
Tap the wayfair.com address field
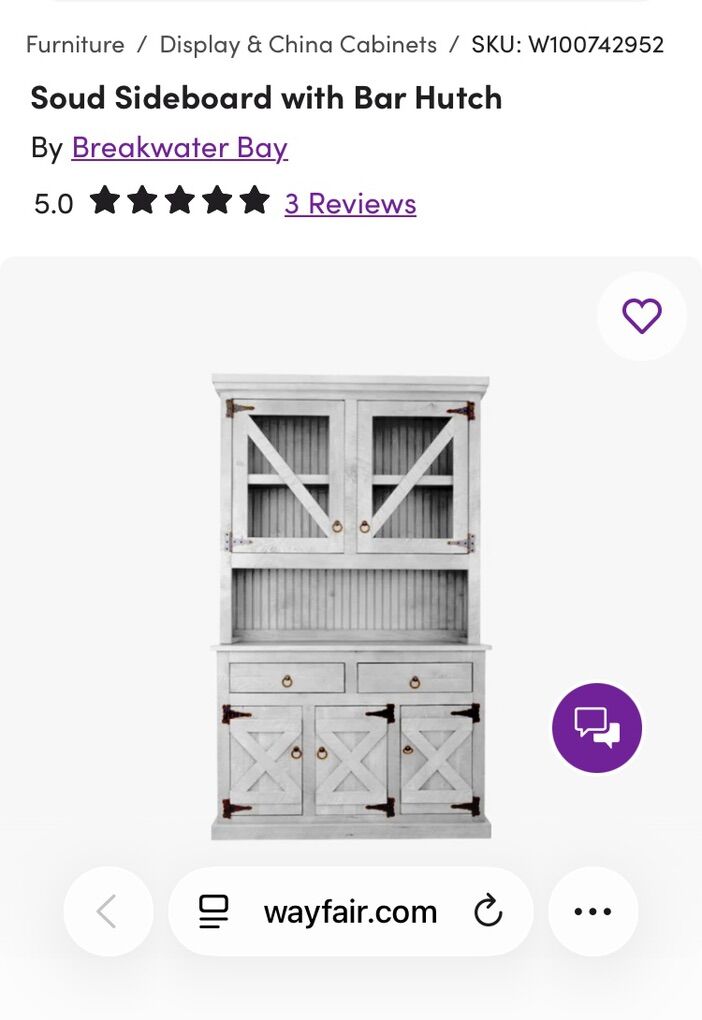pos(350,911)
